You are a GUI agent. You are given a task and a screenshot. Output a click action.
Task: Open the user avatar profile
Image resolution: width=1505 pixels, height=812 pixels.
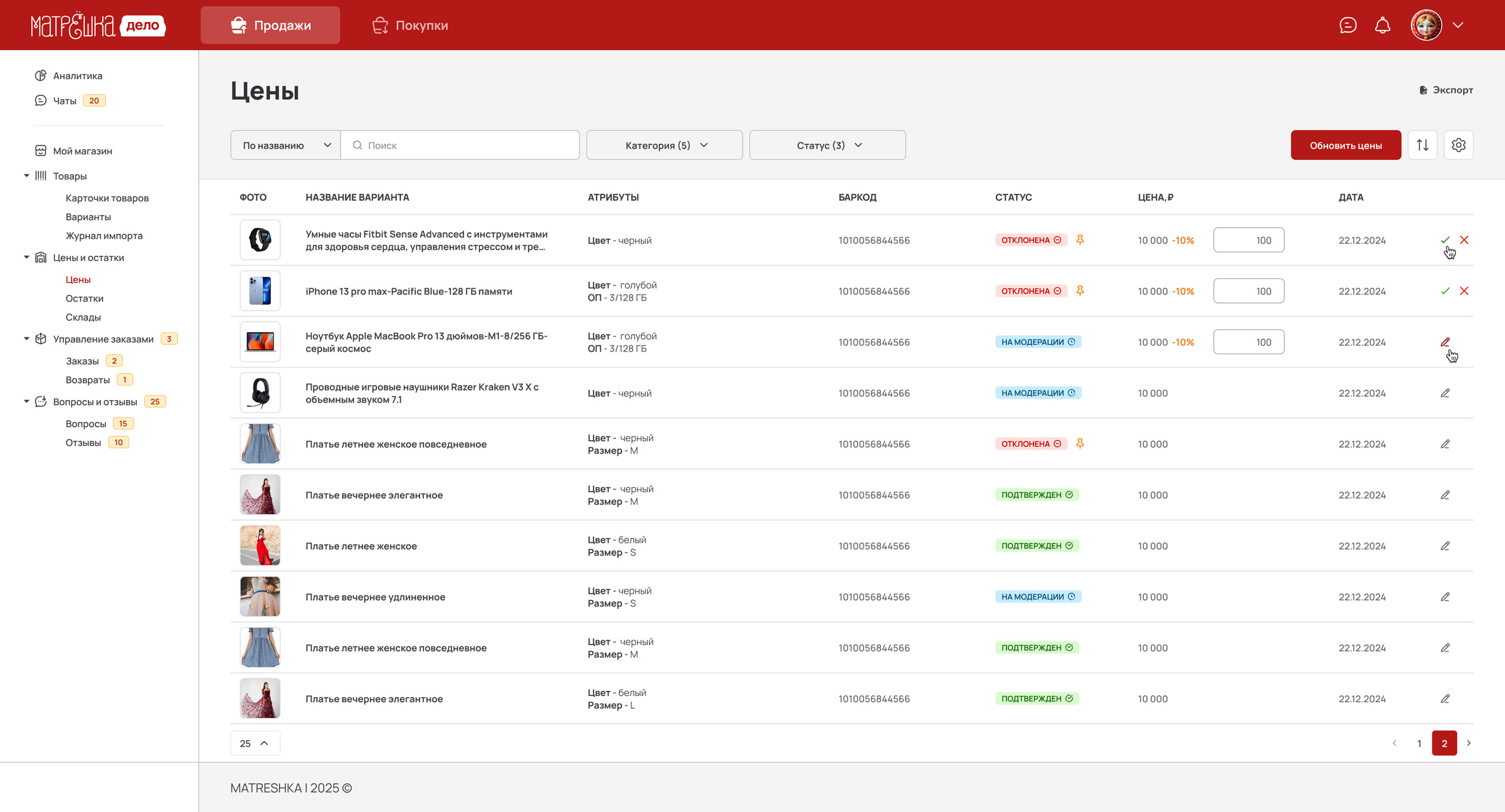coord(1427,25)
